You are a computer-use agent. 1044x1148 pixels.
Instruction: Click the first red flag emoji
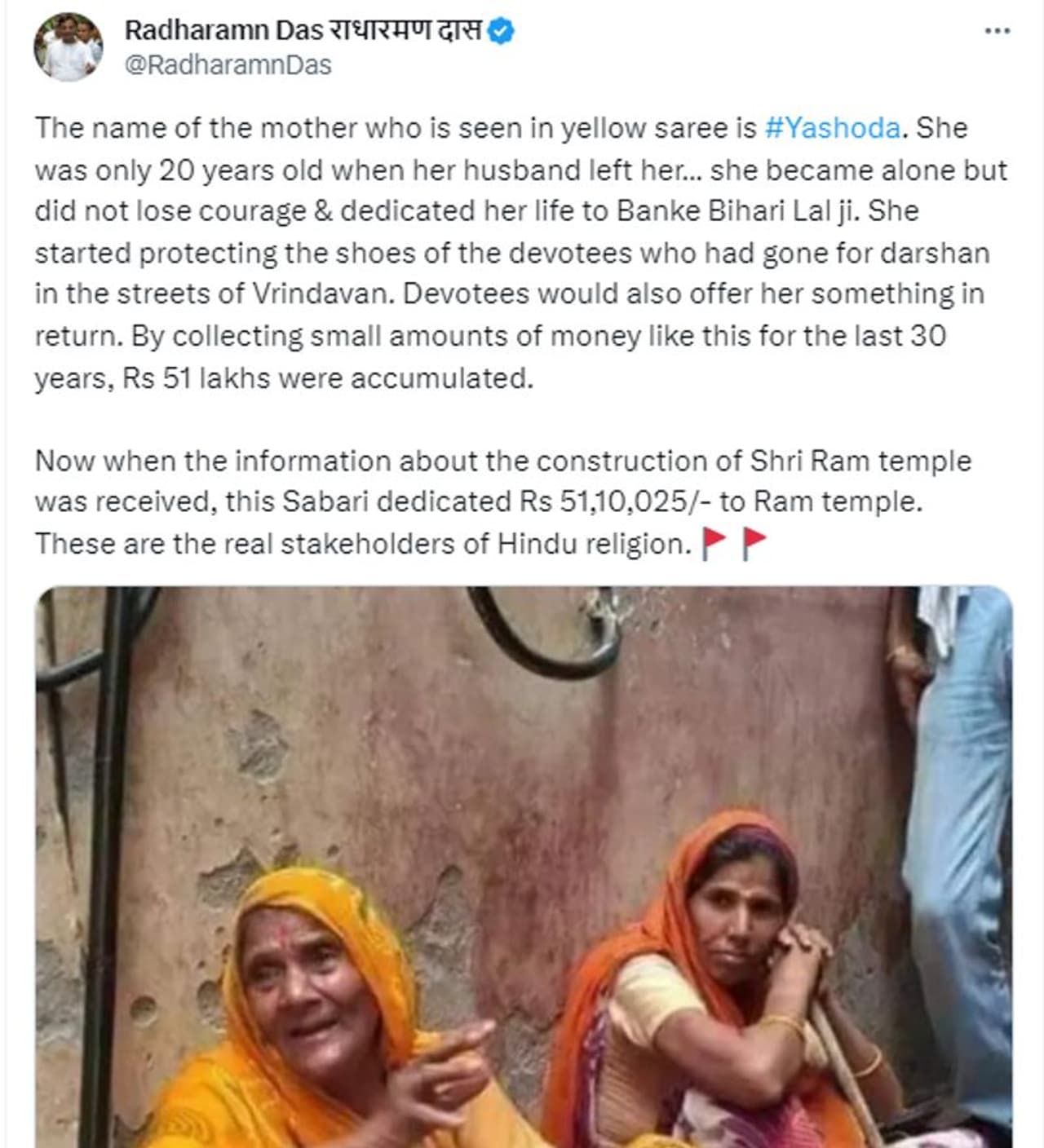pos(714,543)
